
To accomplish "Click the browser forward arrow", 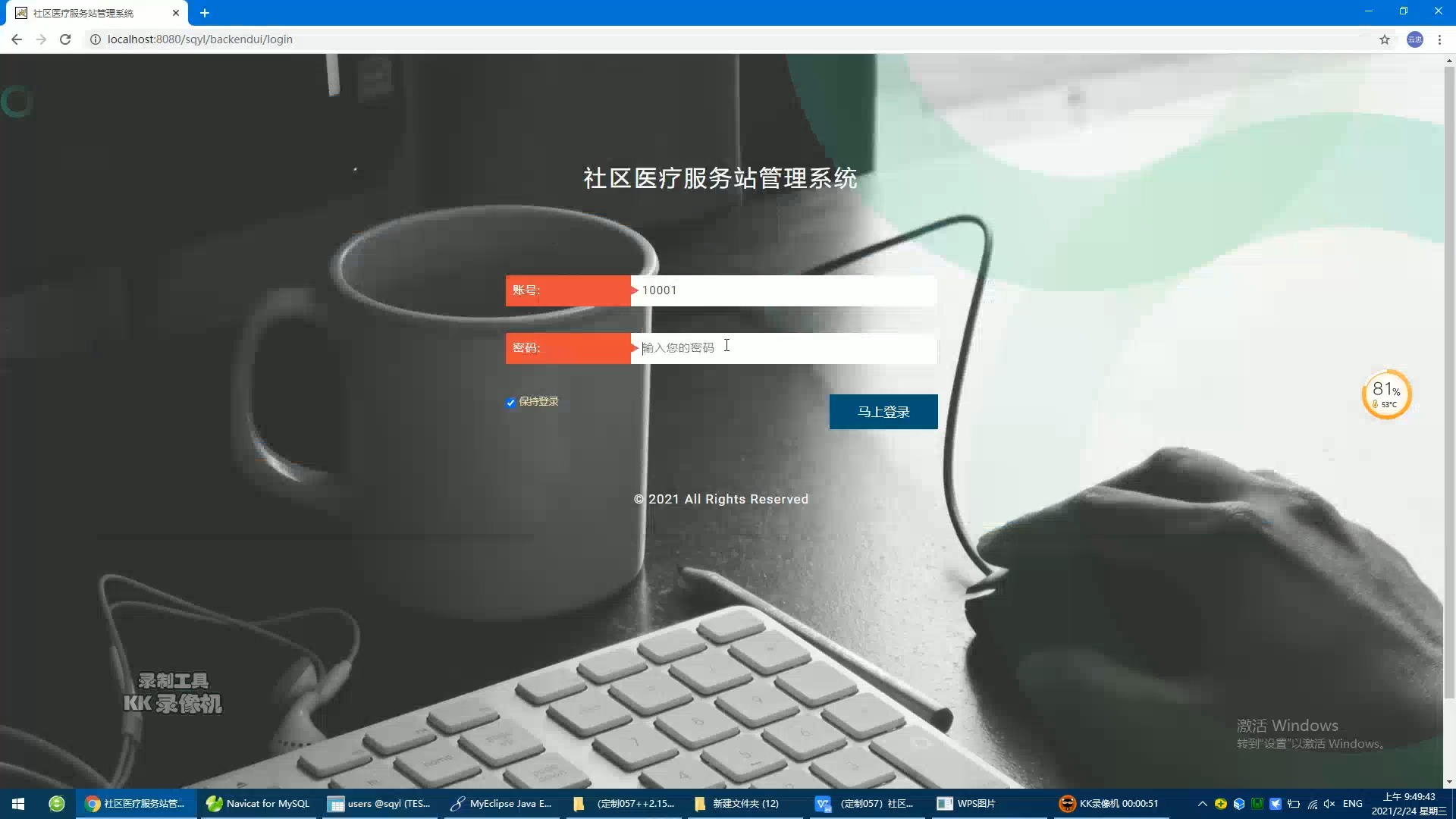I will (41, 39).
